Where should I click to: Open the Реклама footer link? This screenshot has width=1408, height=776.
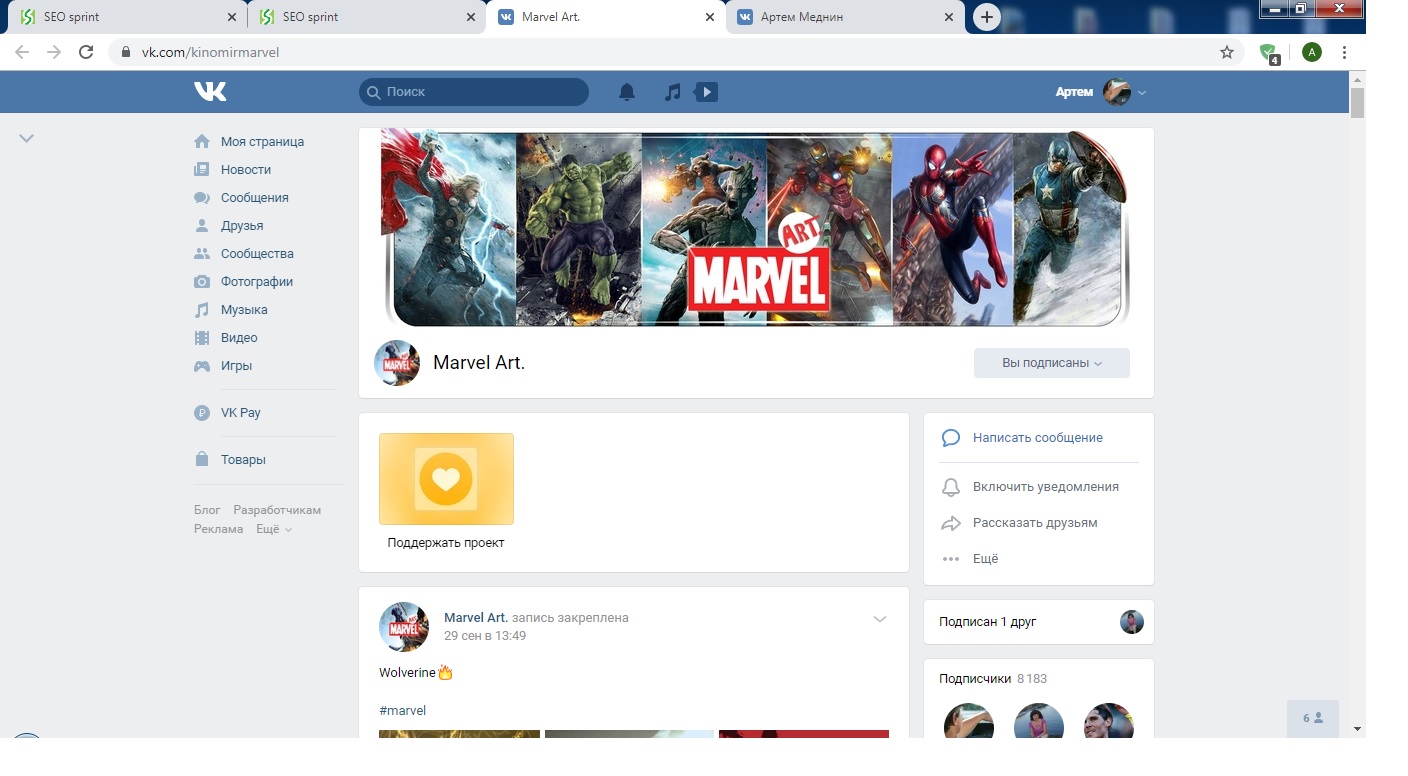218,529
